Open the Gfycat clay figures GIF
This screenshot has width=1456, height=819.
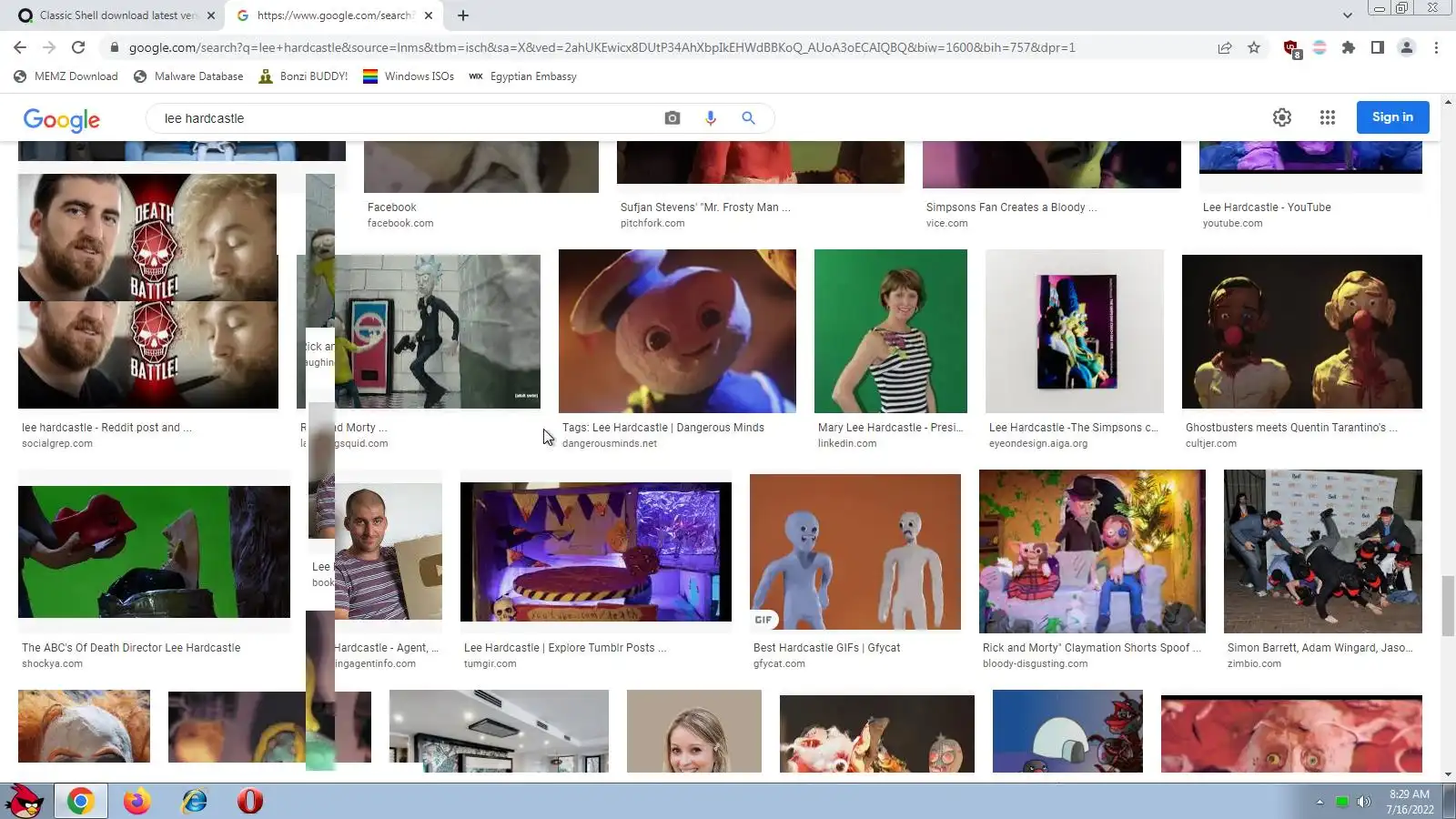tap(855, 552)
